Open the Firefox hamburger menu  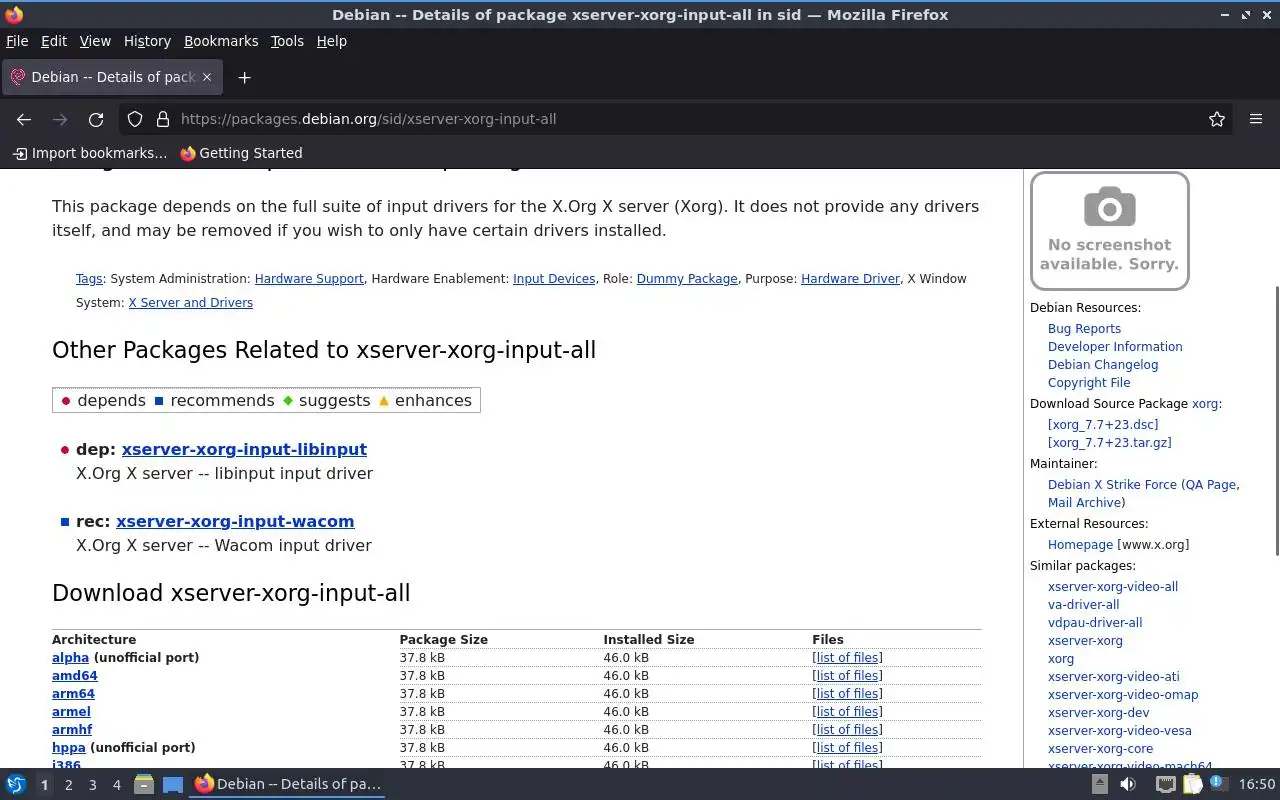point(1256,119)
